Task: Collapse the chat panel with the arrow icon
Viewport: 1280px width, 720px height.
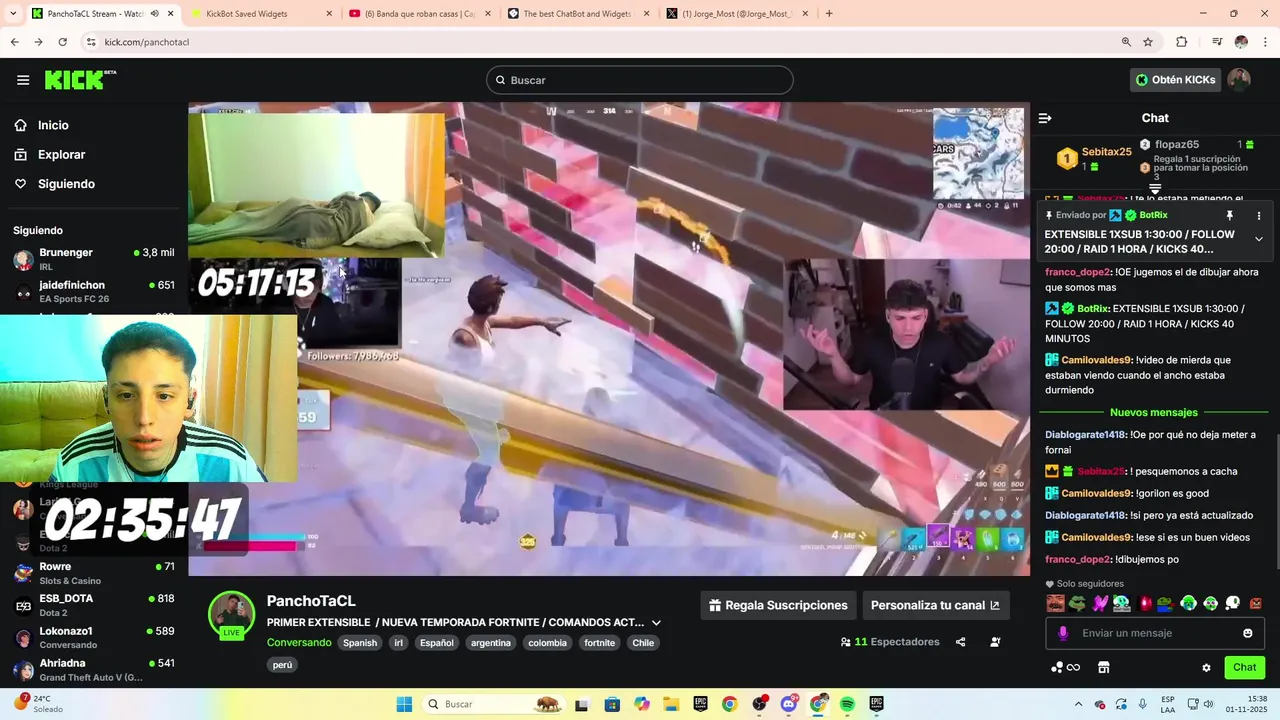Action: pos(1045,118)
